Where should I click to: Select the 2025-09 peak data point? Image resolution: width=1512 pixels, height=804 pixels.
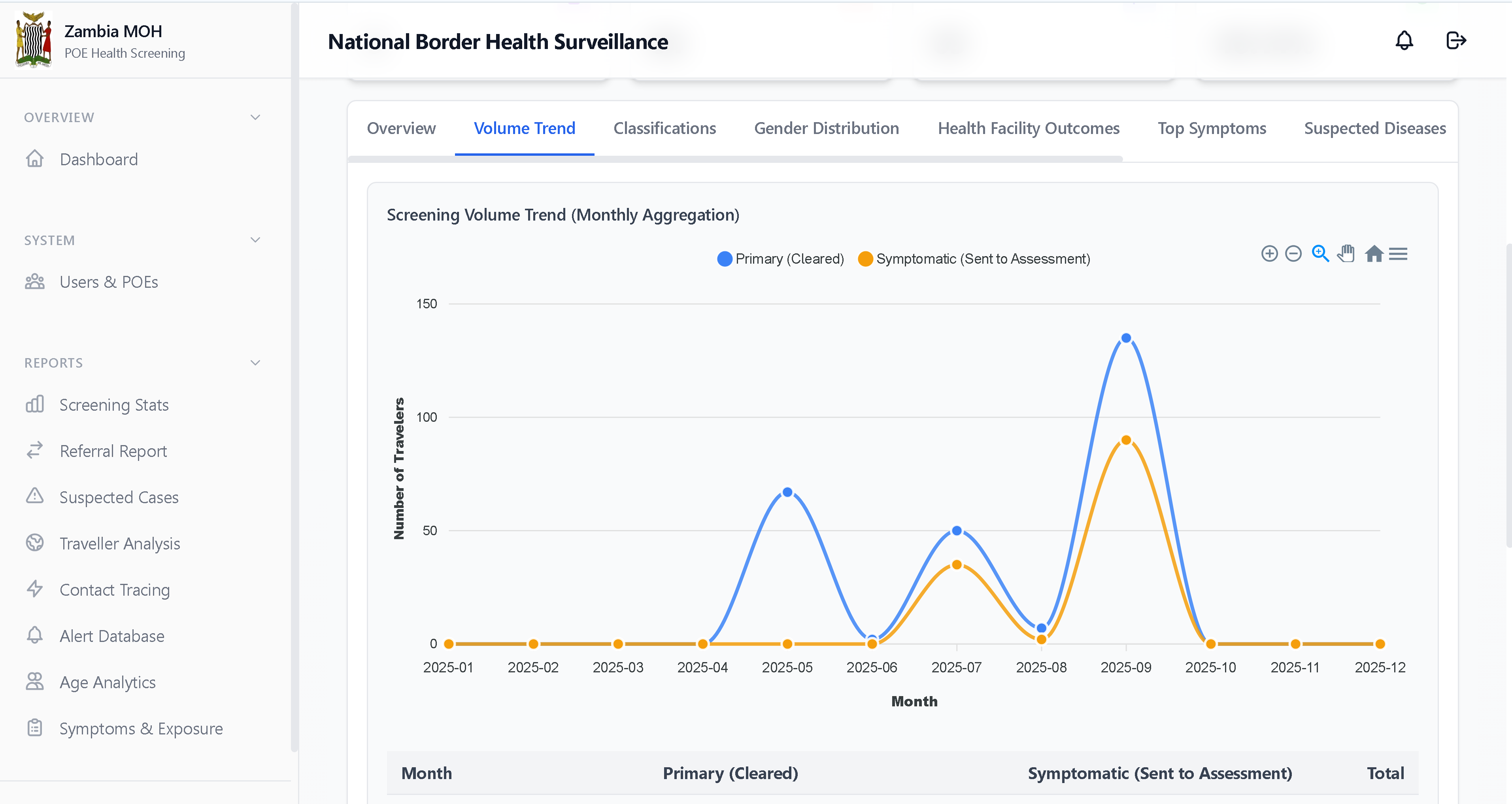(x=1126, y=338)
